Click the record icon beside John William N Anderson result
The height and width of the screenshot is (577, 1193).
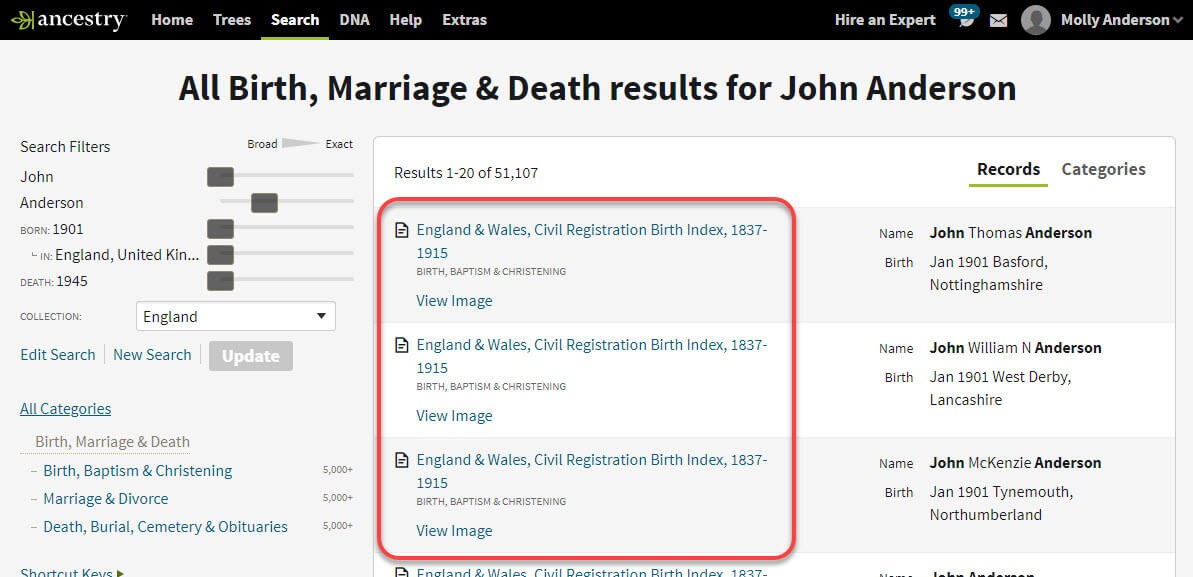coord(402,345)
